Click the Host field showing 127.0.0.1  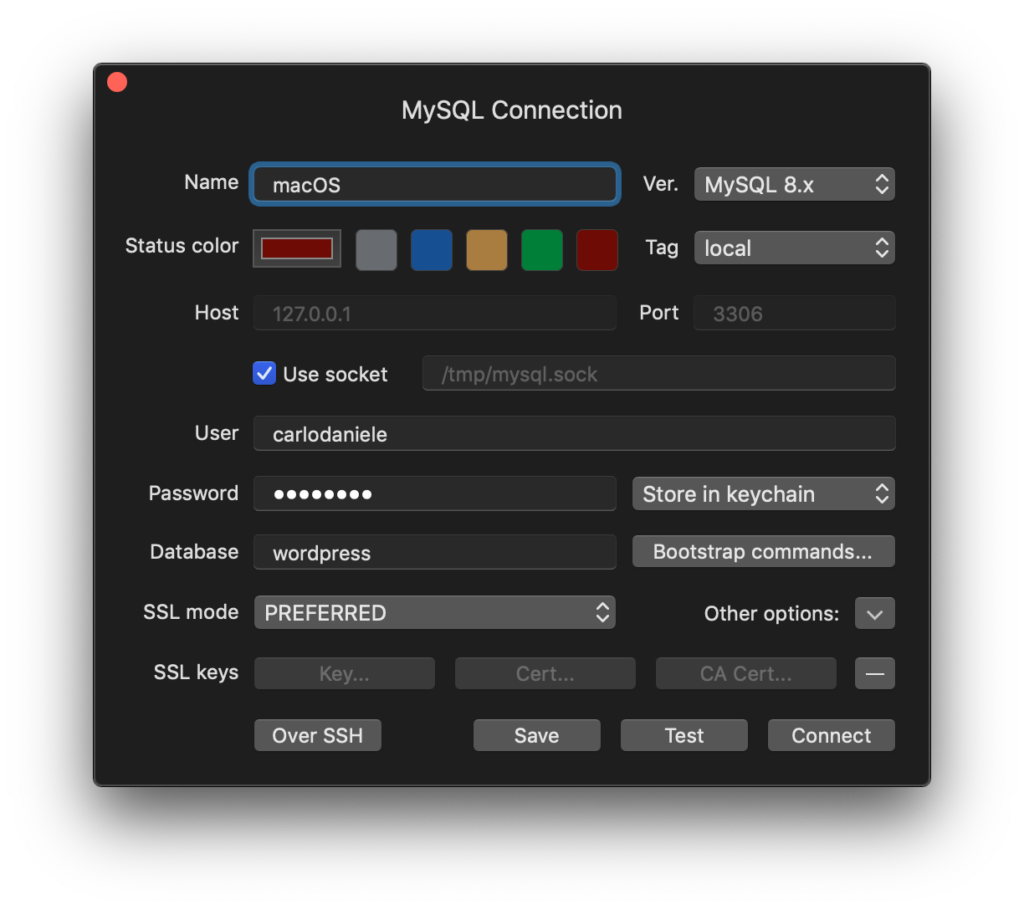(x=435, y=313)
